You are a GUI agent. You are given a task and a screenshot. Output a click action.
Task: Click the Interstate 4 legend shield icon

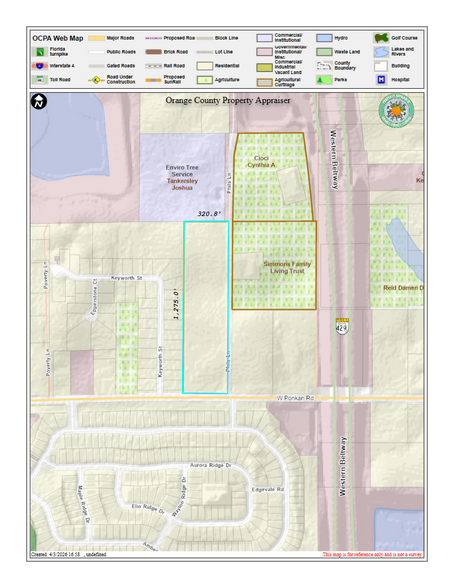(x=40, y=66)
